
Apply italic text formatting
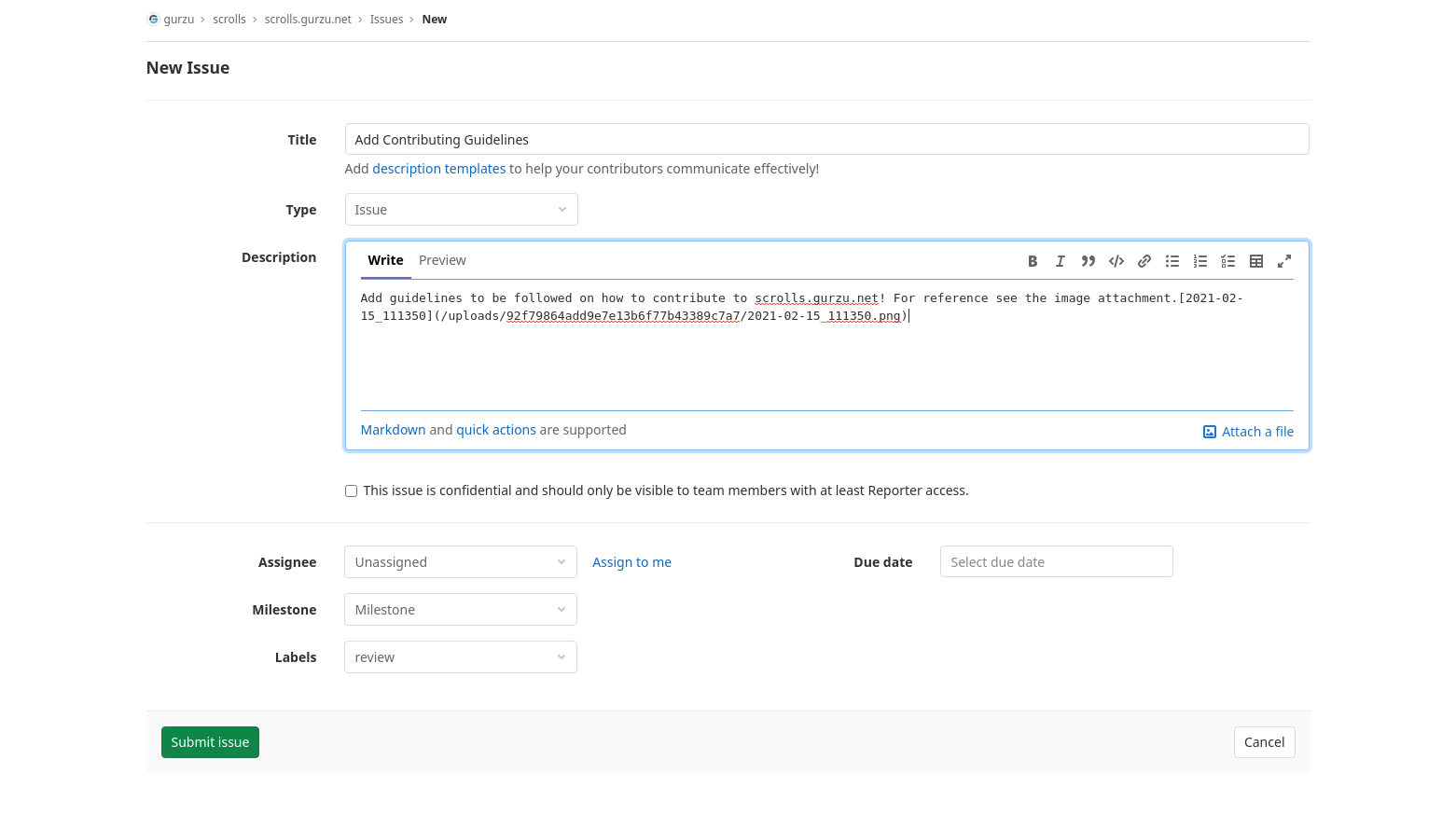pyautogui.click(x=1060, y=261)
